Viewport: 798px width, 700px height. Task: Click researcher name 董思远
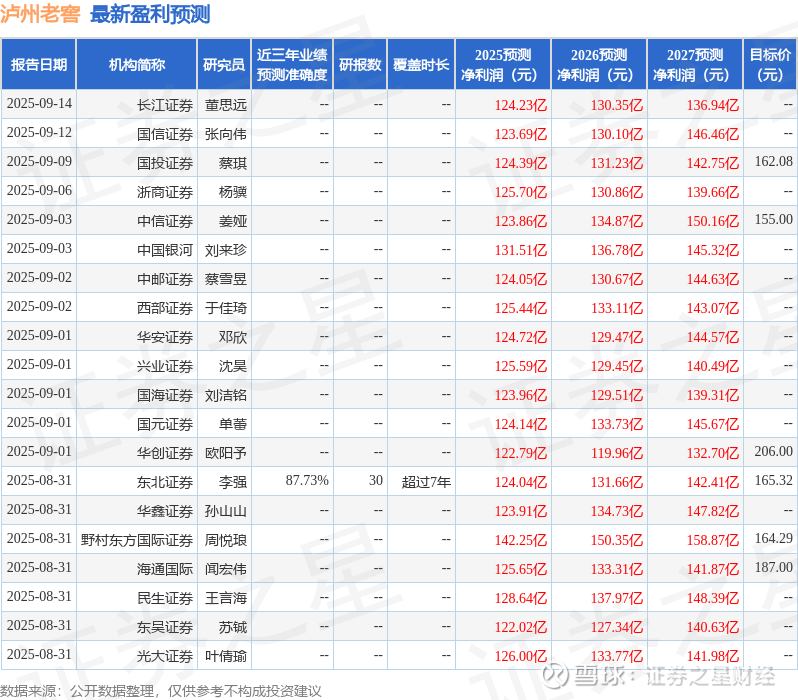(x=226, y=105)
